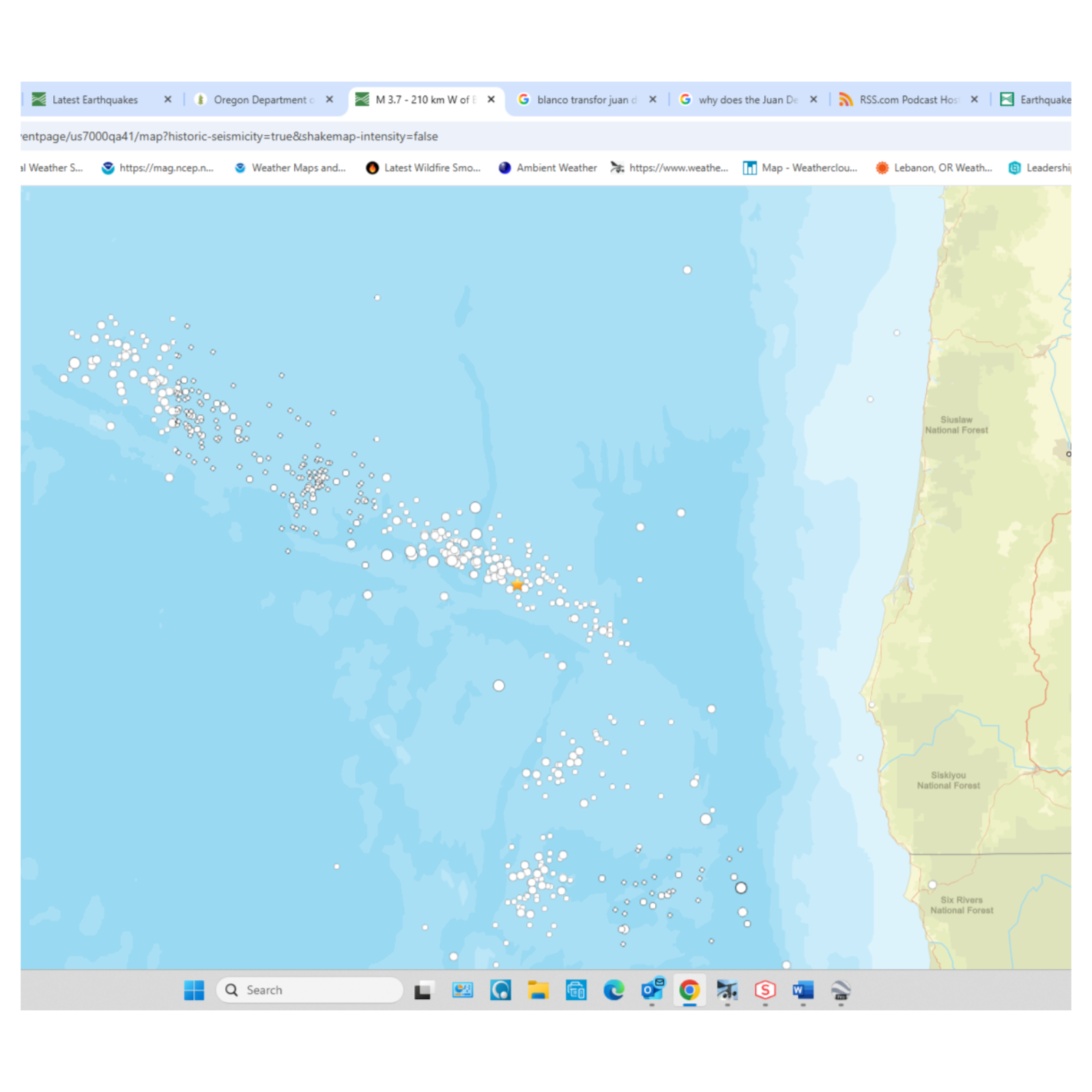Open the Latest Wildfire Smoke bookmark
The width and height of the screenshot is (1092, 1092).
(423, 168)
